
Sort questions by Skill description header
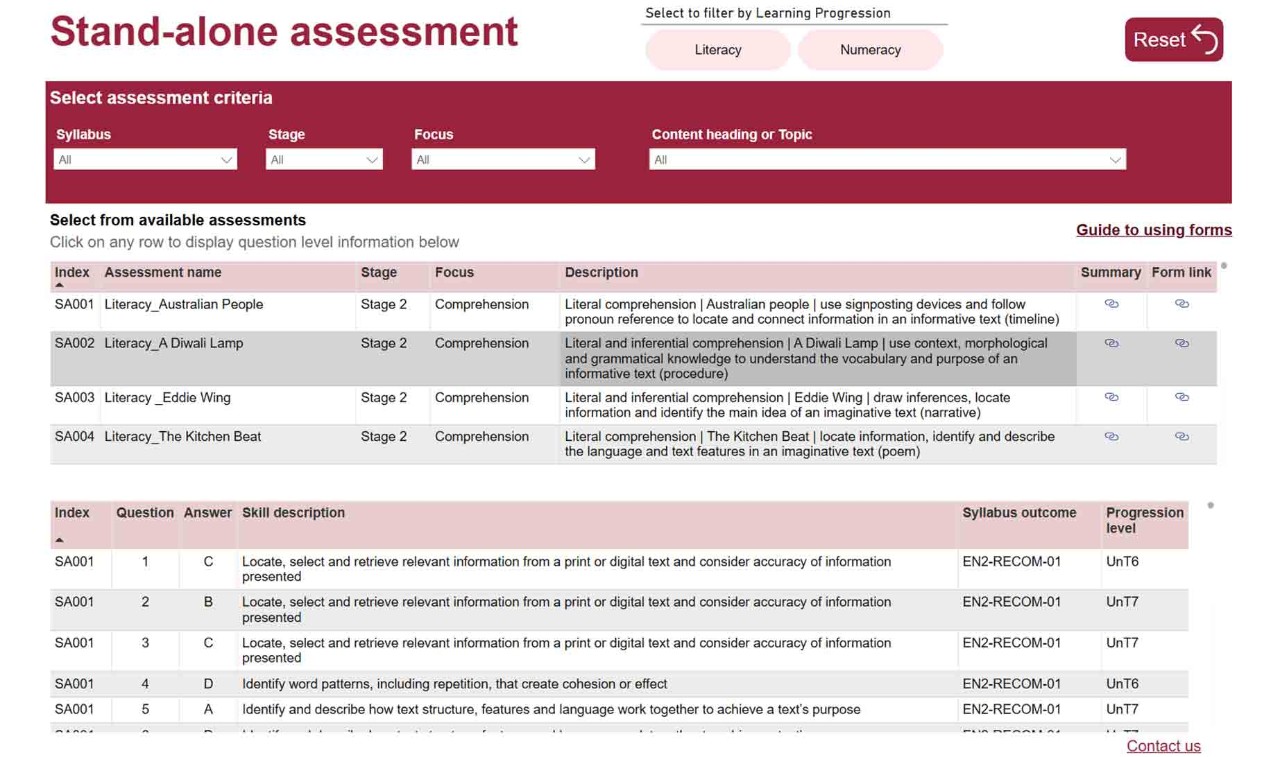tap(293, 513)
